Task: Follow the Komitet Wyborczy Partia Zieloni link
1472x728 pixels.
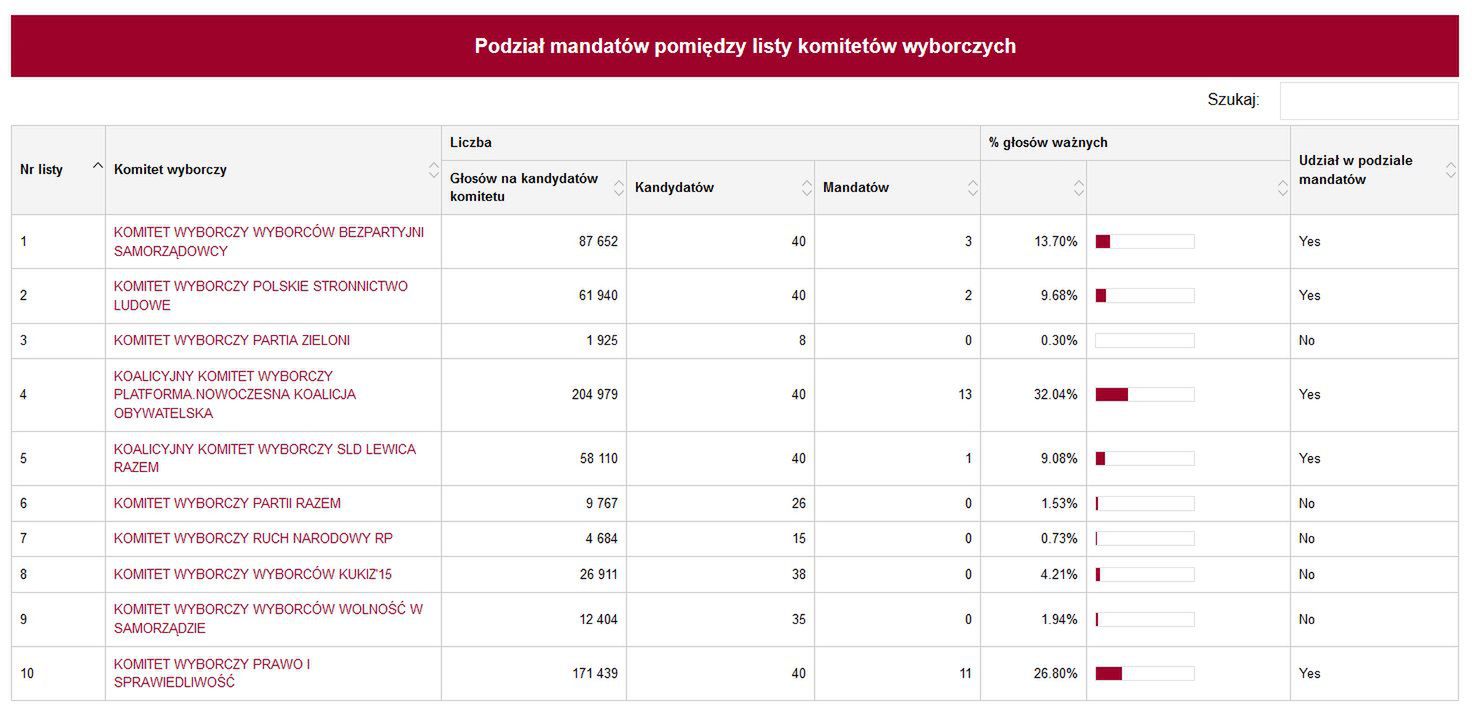Action: pyautogui.click(x=232, y=340)
